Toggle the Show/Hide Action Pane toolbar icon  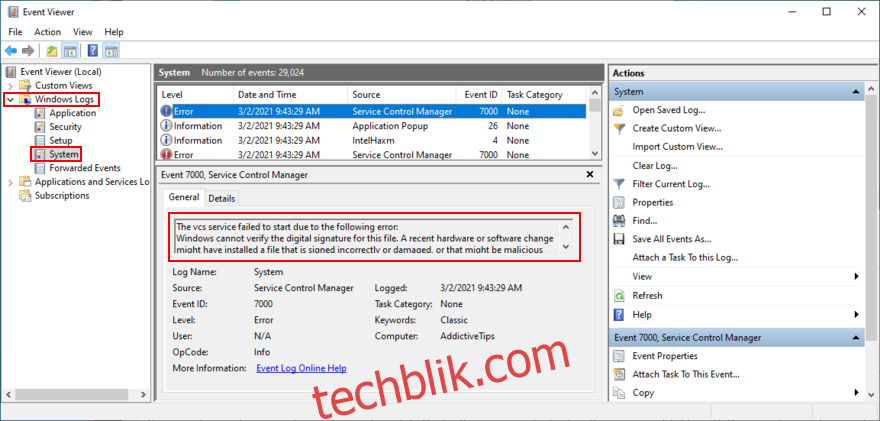[x=111, y=51]
